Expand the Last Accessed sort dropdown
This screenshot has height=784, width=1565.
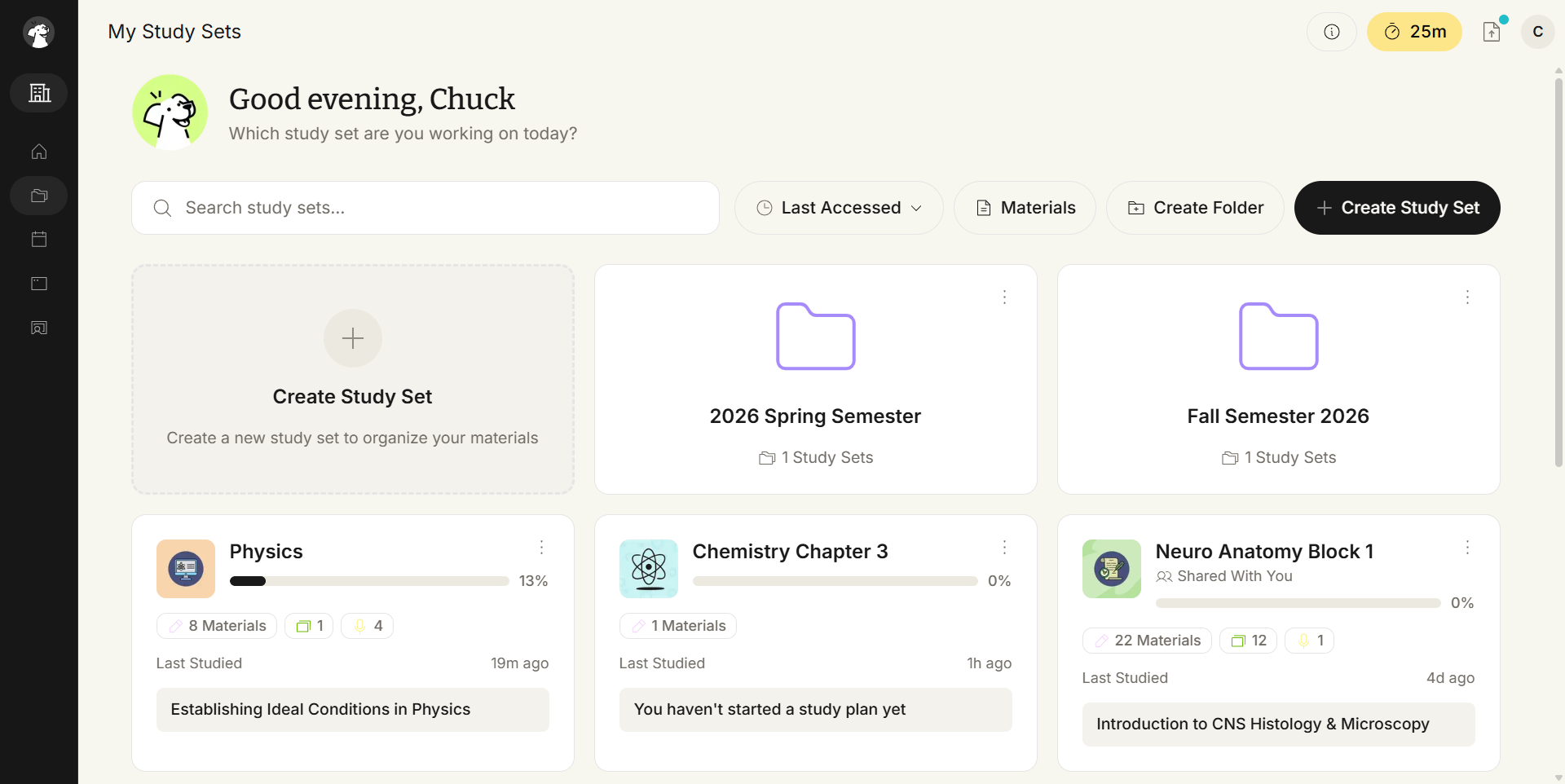click(x=839, y=208)
